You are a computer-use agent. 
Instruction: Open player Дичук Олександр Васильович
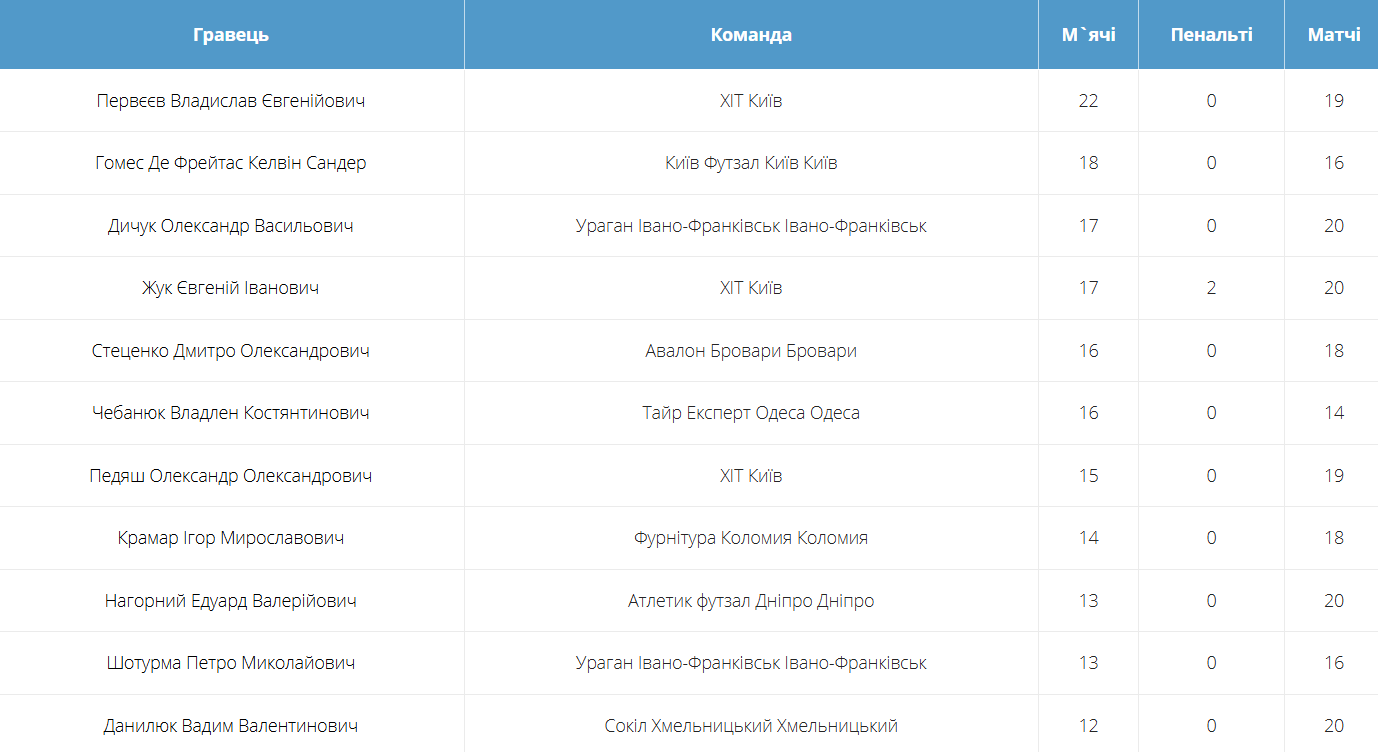[231, 226]
